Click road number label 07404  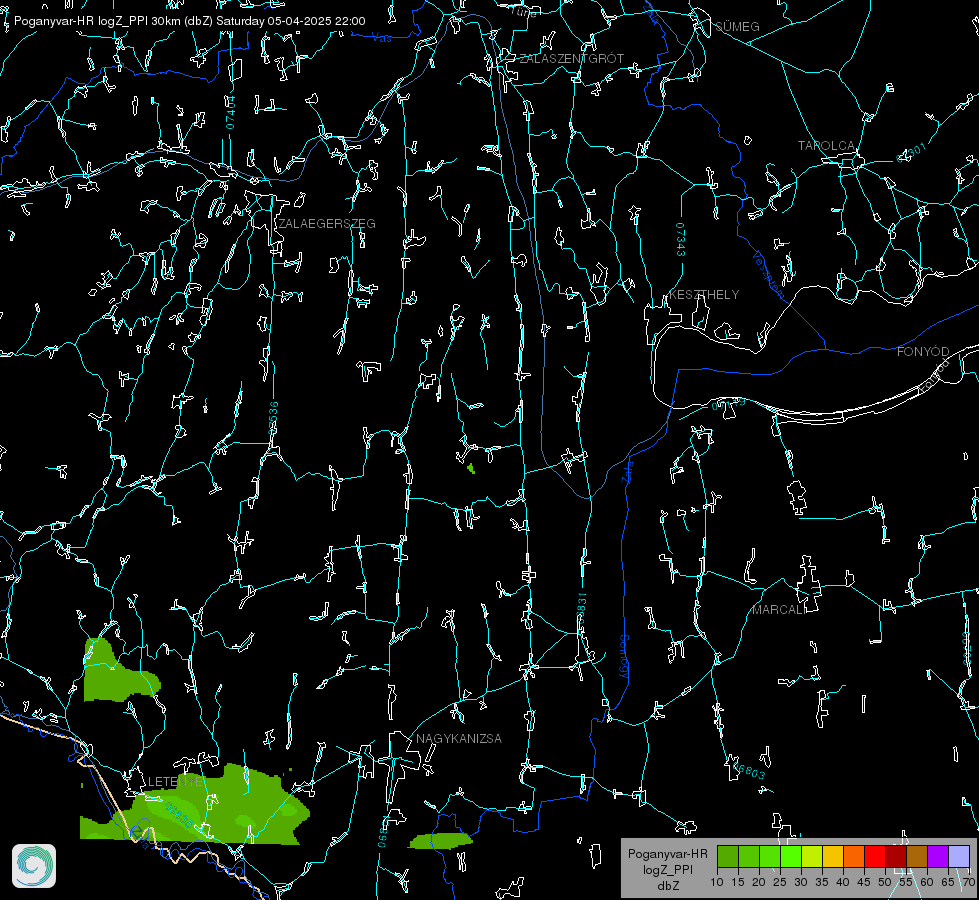[x=230, y=113]
